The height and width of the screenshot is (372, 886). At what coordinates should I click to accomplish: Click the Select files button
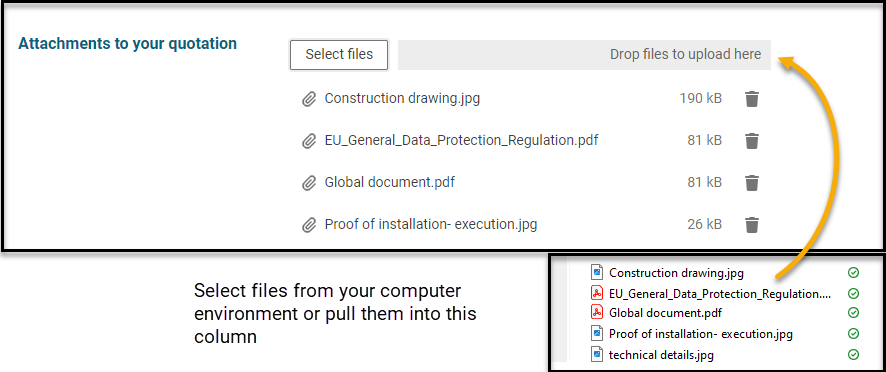point(339,55)
